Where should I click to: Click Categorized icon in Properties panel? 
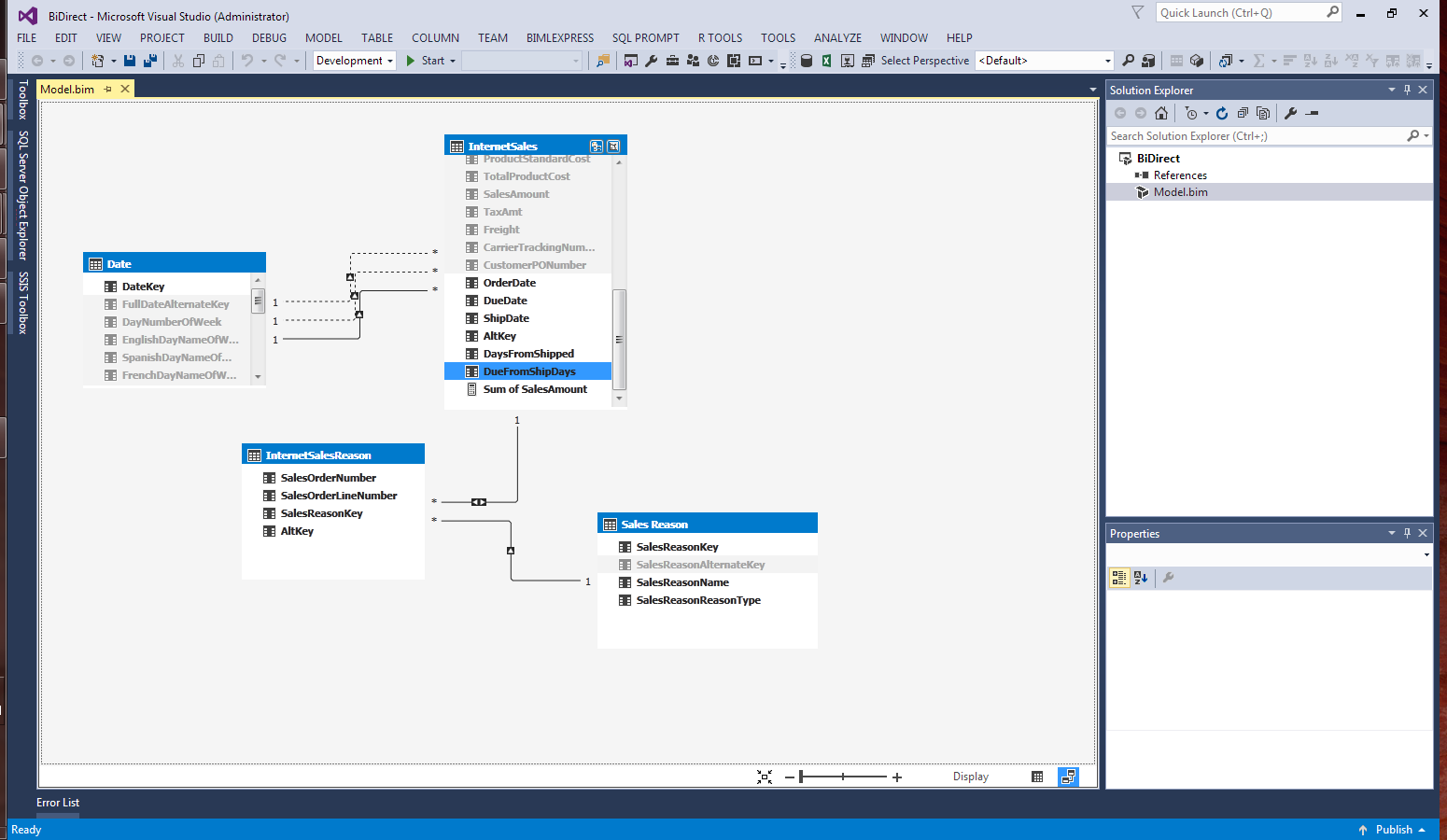click(1119, 578)
